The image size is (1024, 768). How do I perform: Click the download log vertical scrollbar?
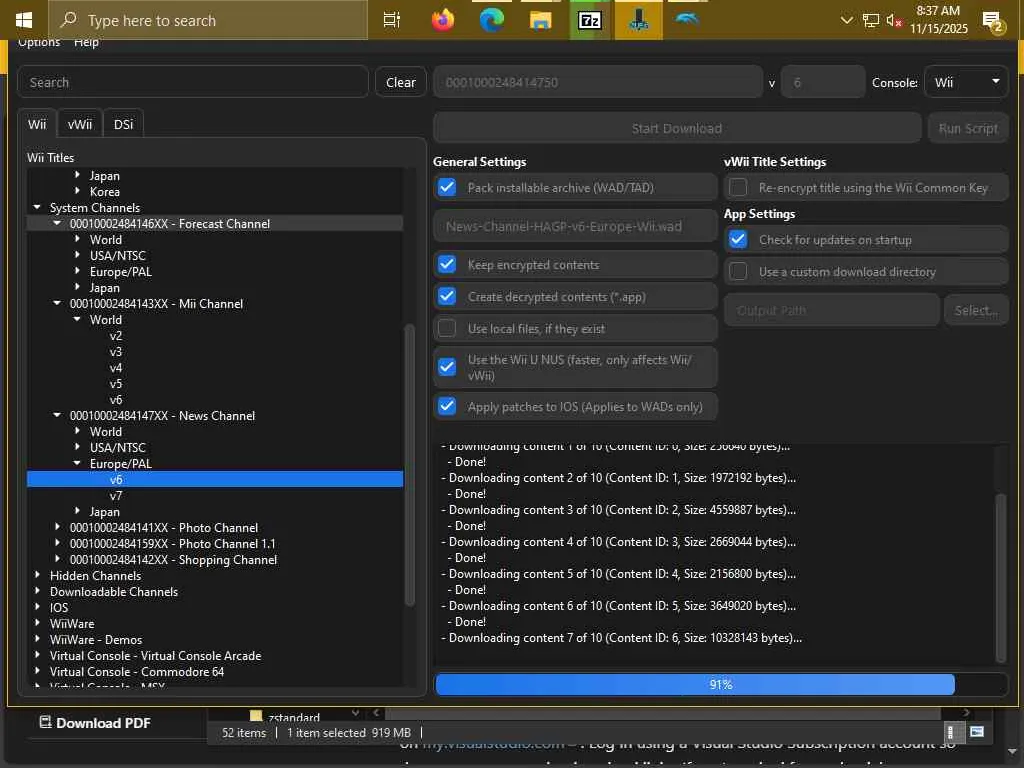pyautogui.click(x=1000, y=577)
